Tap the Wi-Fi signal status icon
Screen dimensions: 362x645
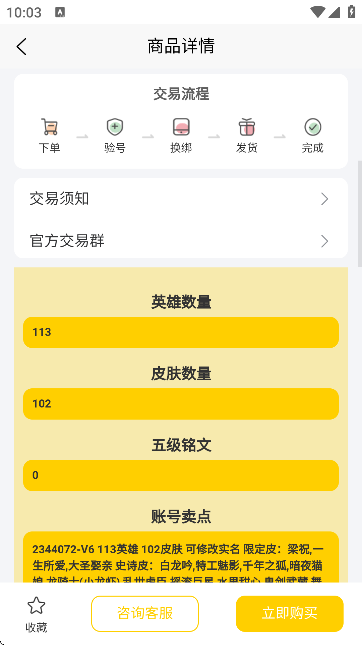tap(318, 12)
